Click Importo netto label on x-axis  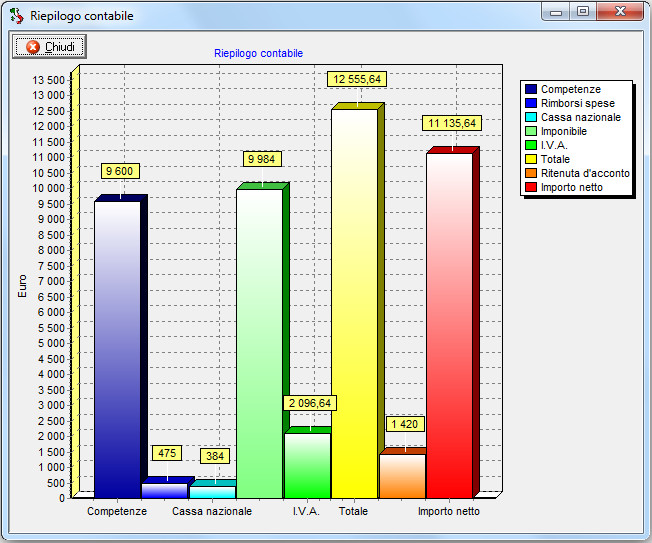click(x=449, y=511)
